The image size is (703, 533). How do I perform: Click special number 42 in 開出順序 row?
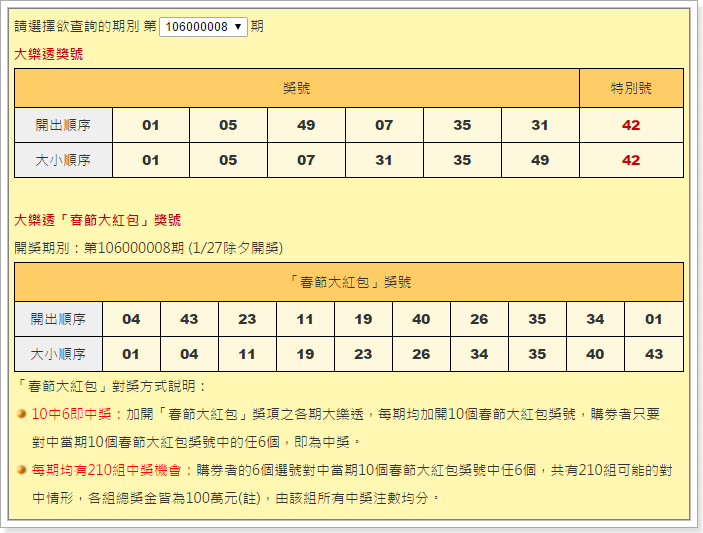click(631, 125)
